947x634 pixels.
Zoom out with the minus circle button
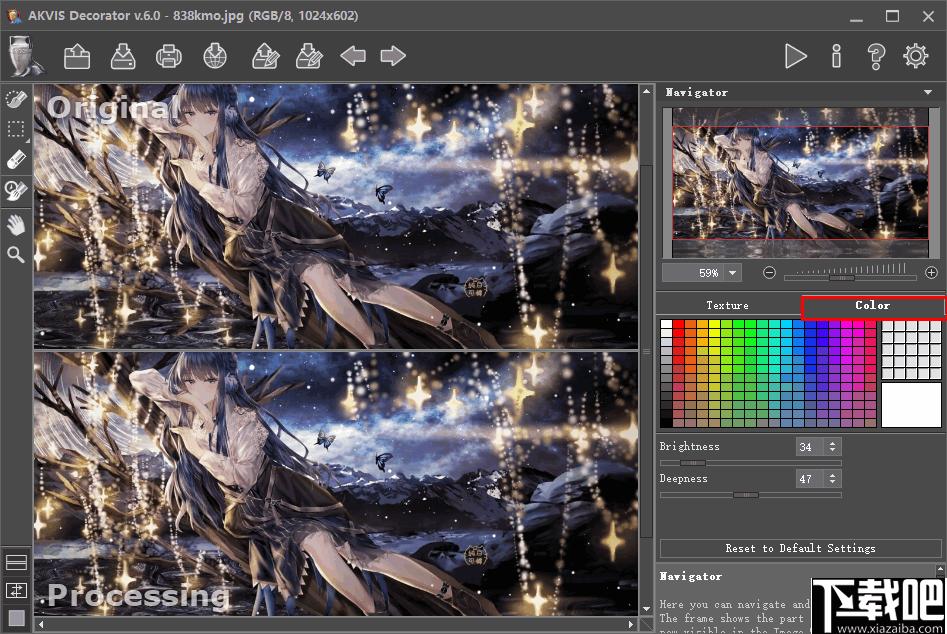(769, 272)
